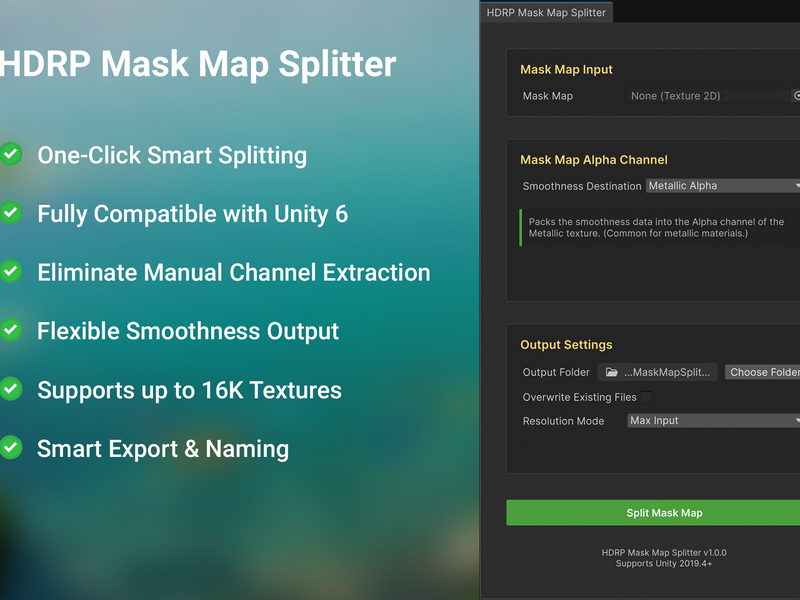The width and height of the screenshot is (800, 600).
Task: Open the Smoothness Destination dropdown
Action: [x=722, y=186]
